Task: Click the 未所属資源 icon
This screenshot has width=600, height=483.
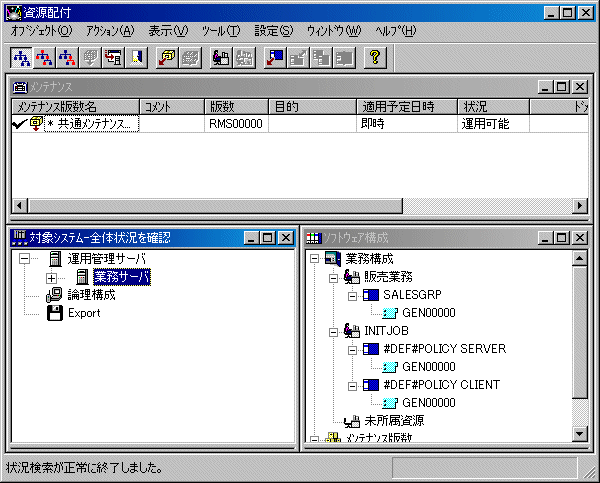Action: click(x=352, y=421)
